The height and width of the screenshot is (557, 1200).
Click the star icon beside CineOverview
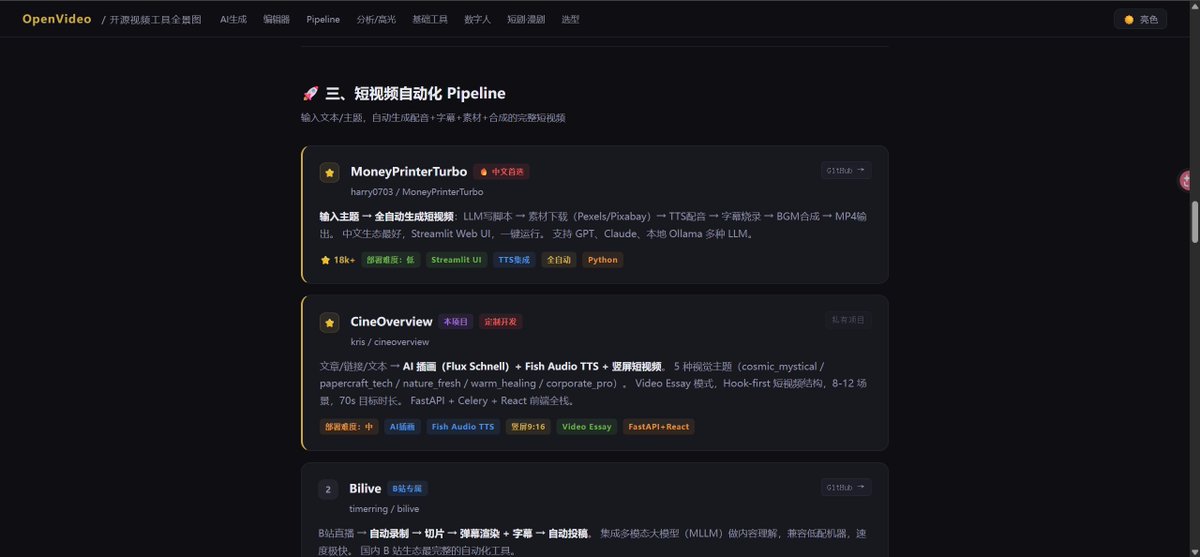coord(329,322)
